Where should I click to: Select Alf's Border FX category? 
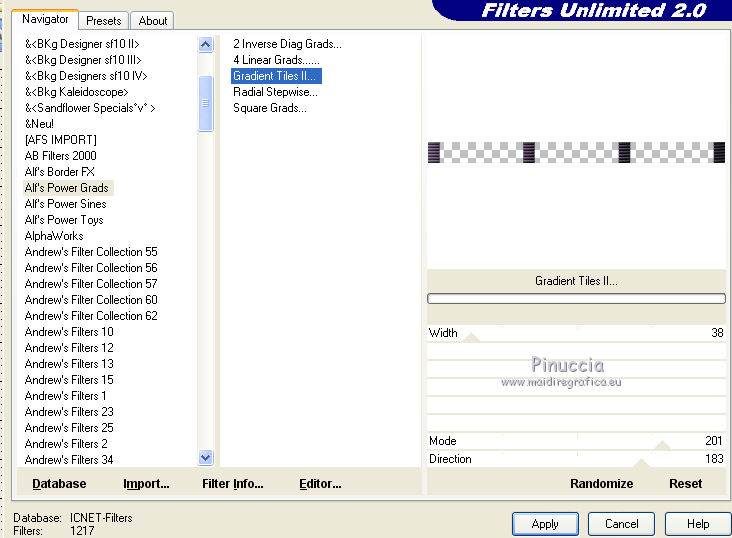click(x=60, y=172)
